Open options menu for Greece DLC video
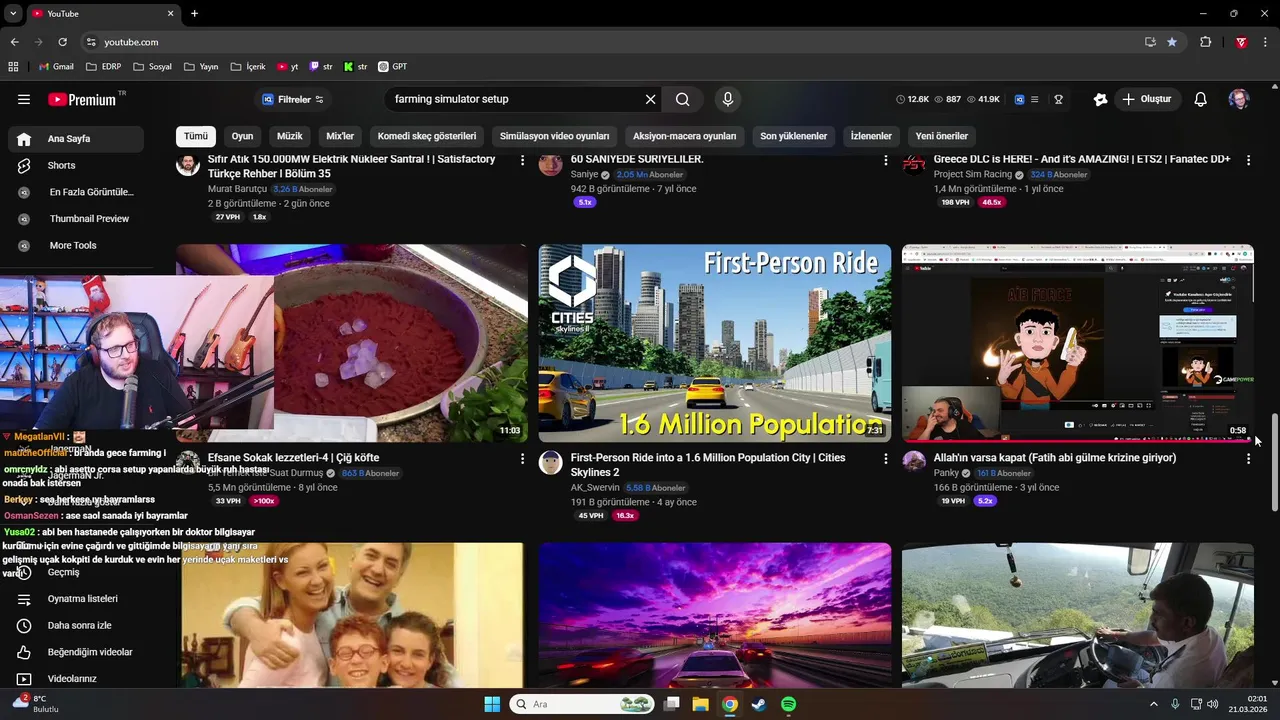Image resolution: width=1280 pixels, height=720 pixels. (1248, 160)
